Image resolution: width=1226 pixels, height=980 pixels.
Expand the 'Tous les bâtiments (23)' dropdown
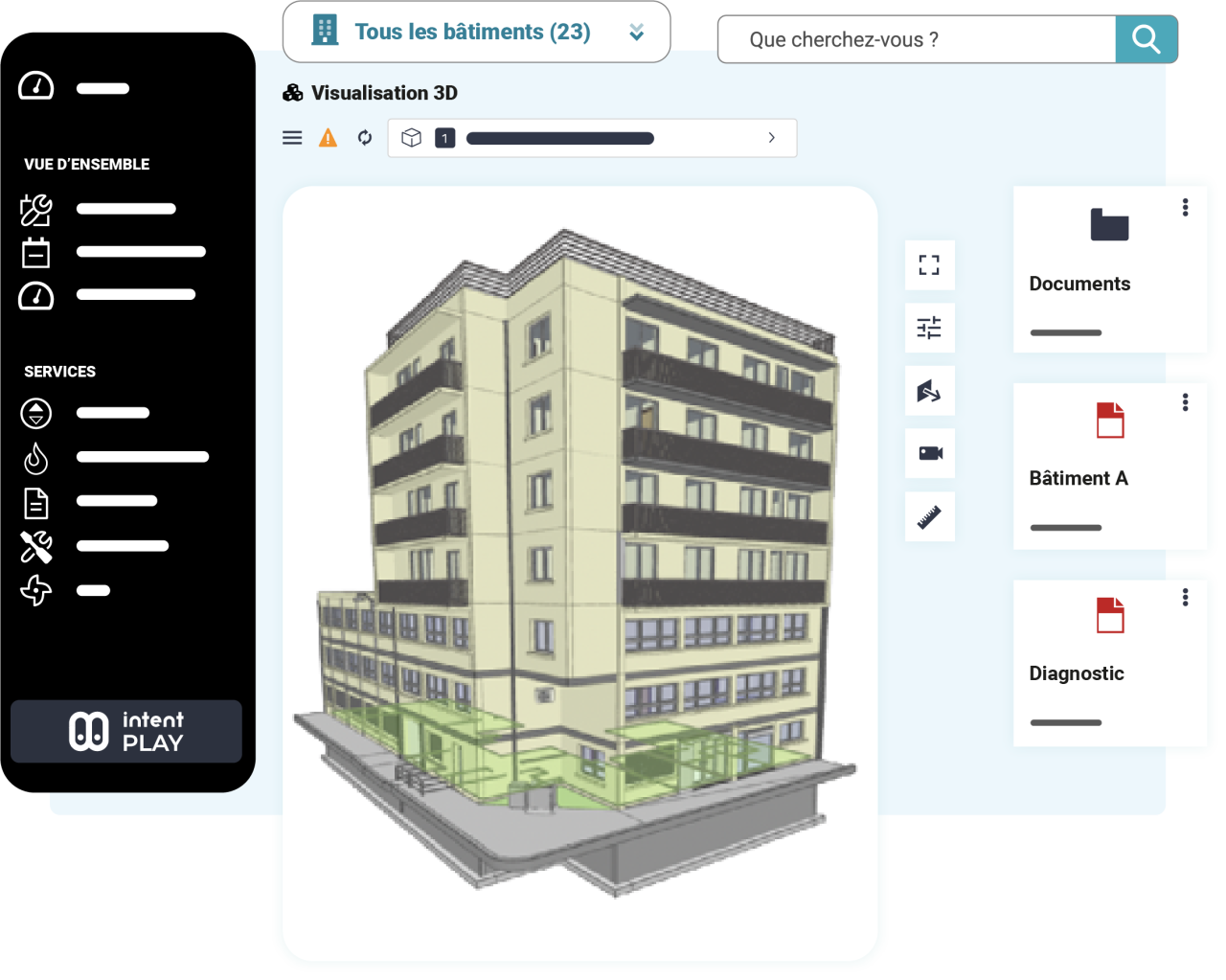pyautogui.click(x=636, y=32)
